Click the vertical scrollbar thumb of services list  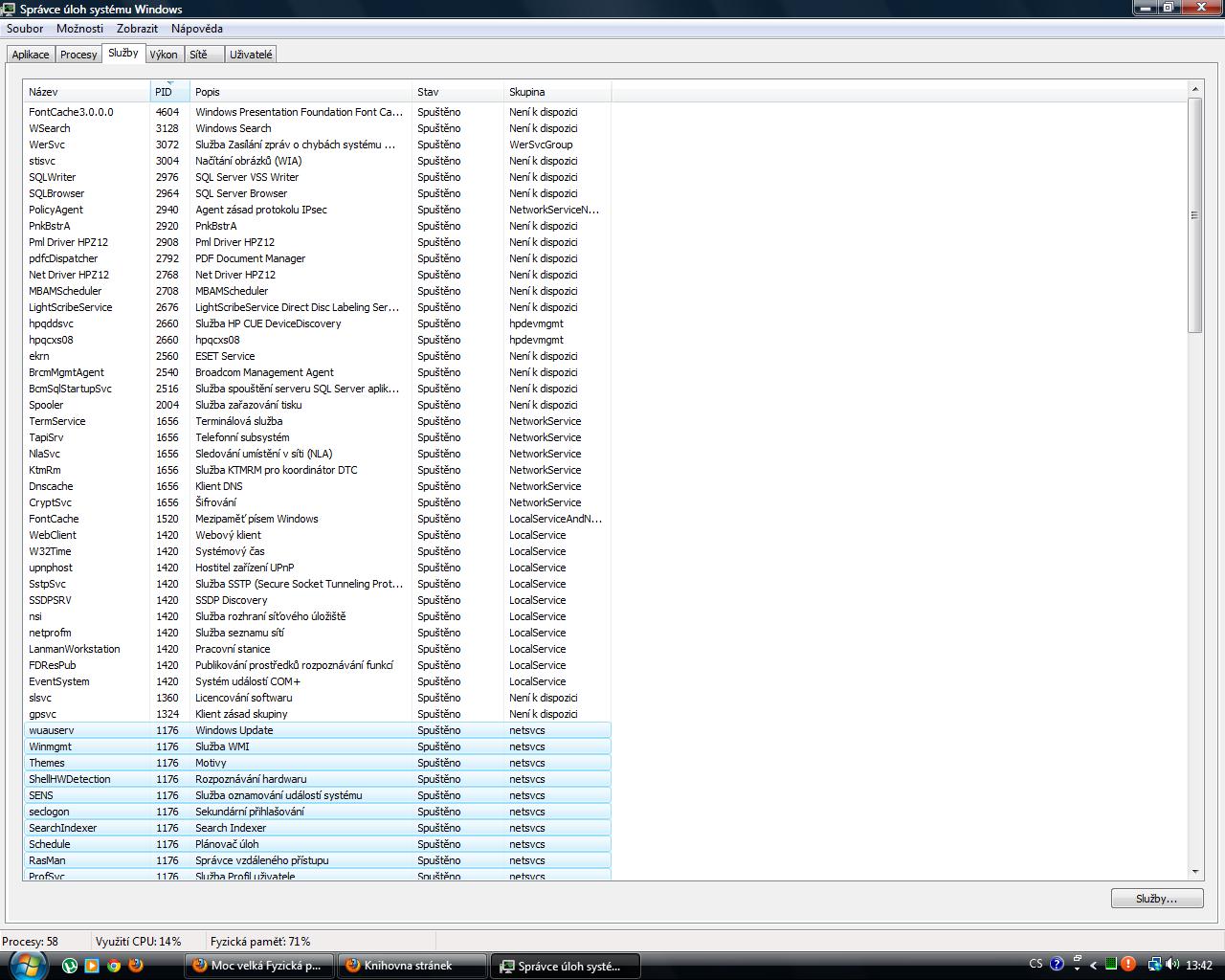coord(1194,215)
